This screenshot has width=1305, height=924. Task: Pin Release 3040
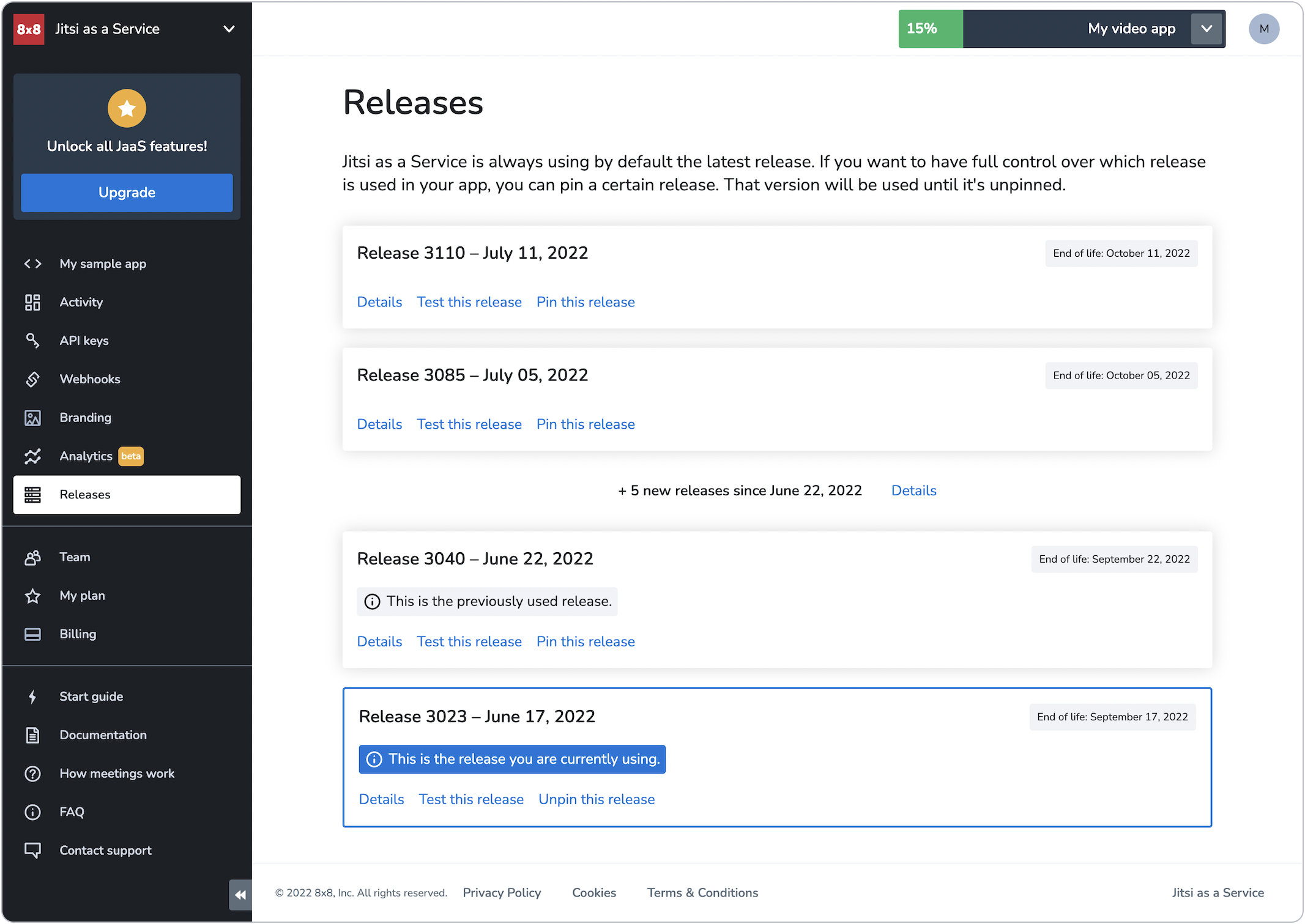(586, 641)
